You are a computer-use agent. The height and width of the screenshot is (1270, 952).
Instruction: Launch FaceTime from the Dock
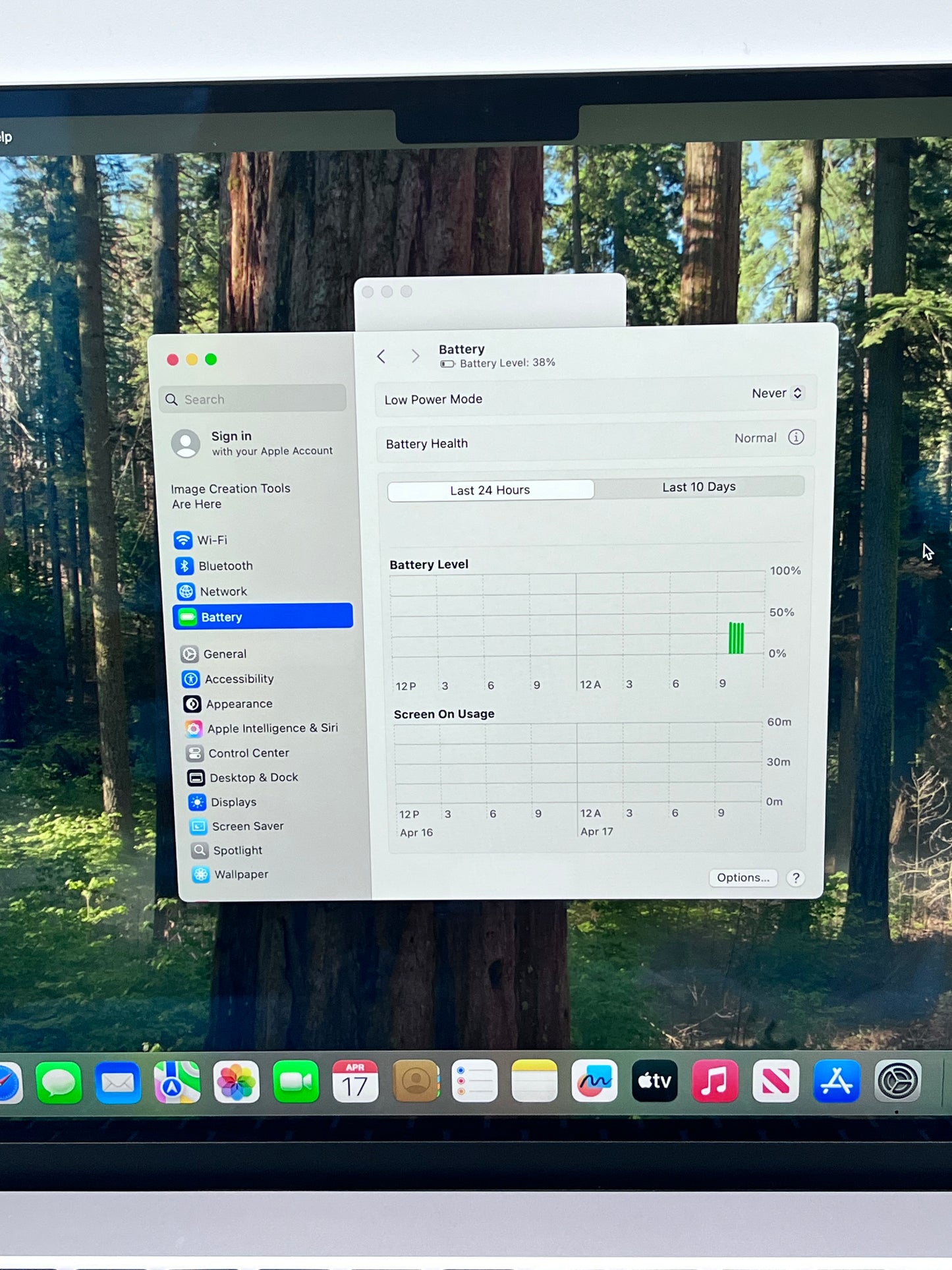[x=296, y=1082]
